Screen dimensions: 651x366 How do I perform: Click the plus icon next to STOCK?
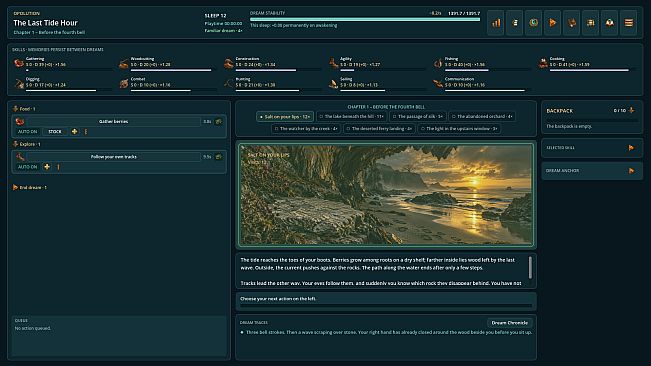74,132
